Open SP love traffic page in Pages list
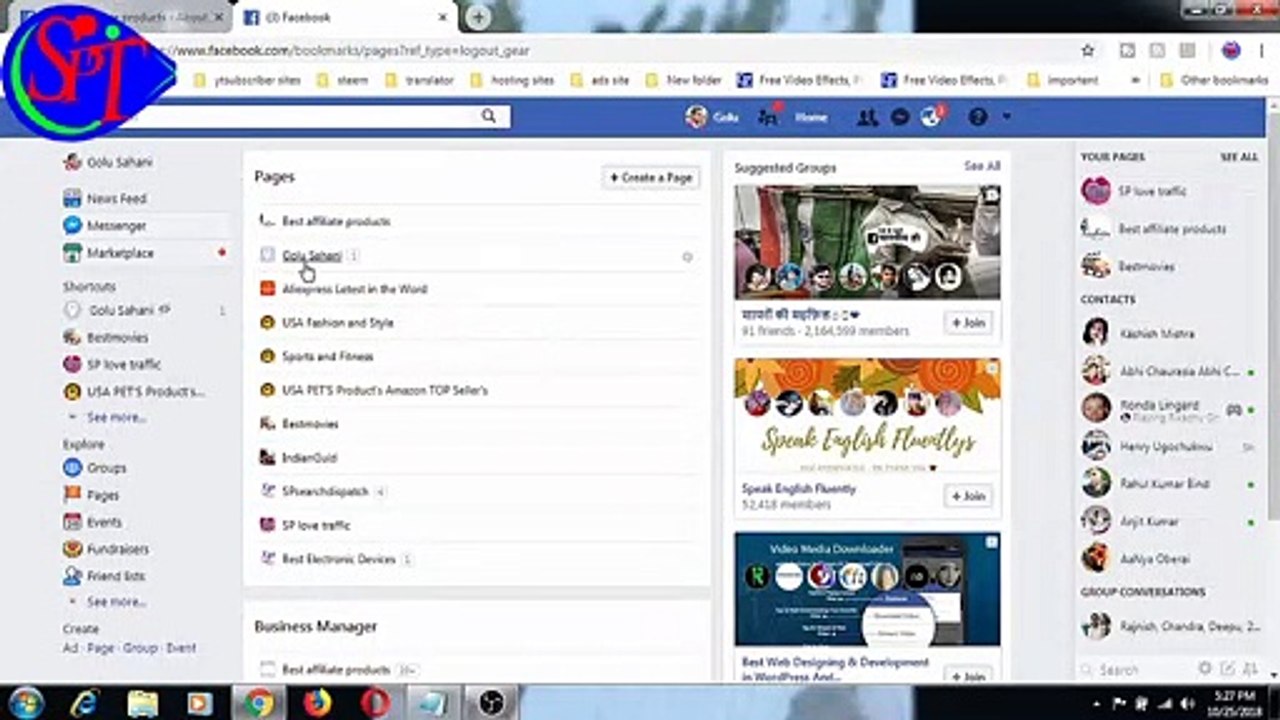The width and height of the screenshot is (1280, 720). coord(316,525)
